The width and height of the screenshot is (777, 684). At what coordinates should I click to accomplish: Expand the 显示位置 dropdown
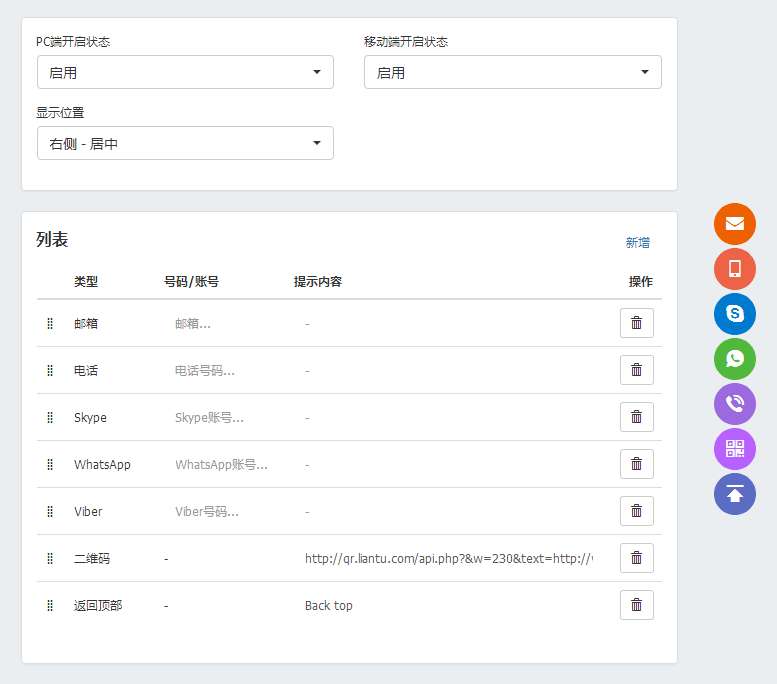(185, 143)
